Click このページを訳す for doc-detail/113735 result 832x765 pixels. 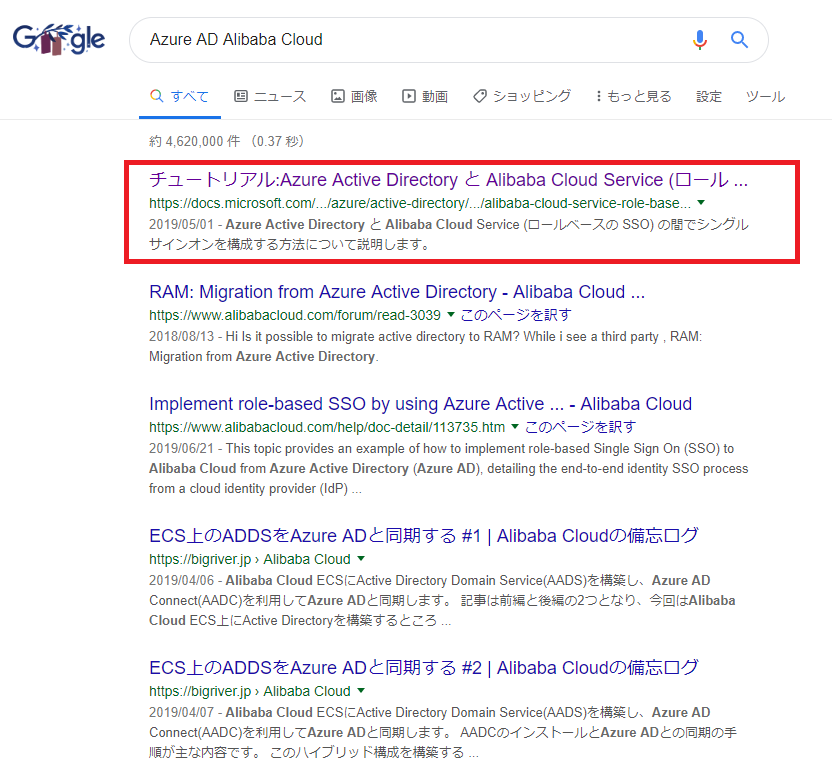coord(580,427)
